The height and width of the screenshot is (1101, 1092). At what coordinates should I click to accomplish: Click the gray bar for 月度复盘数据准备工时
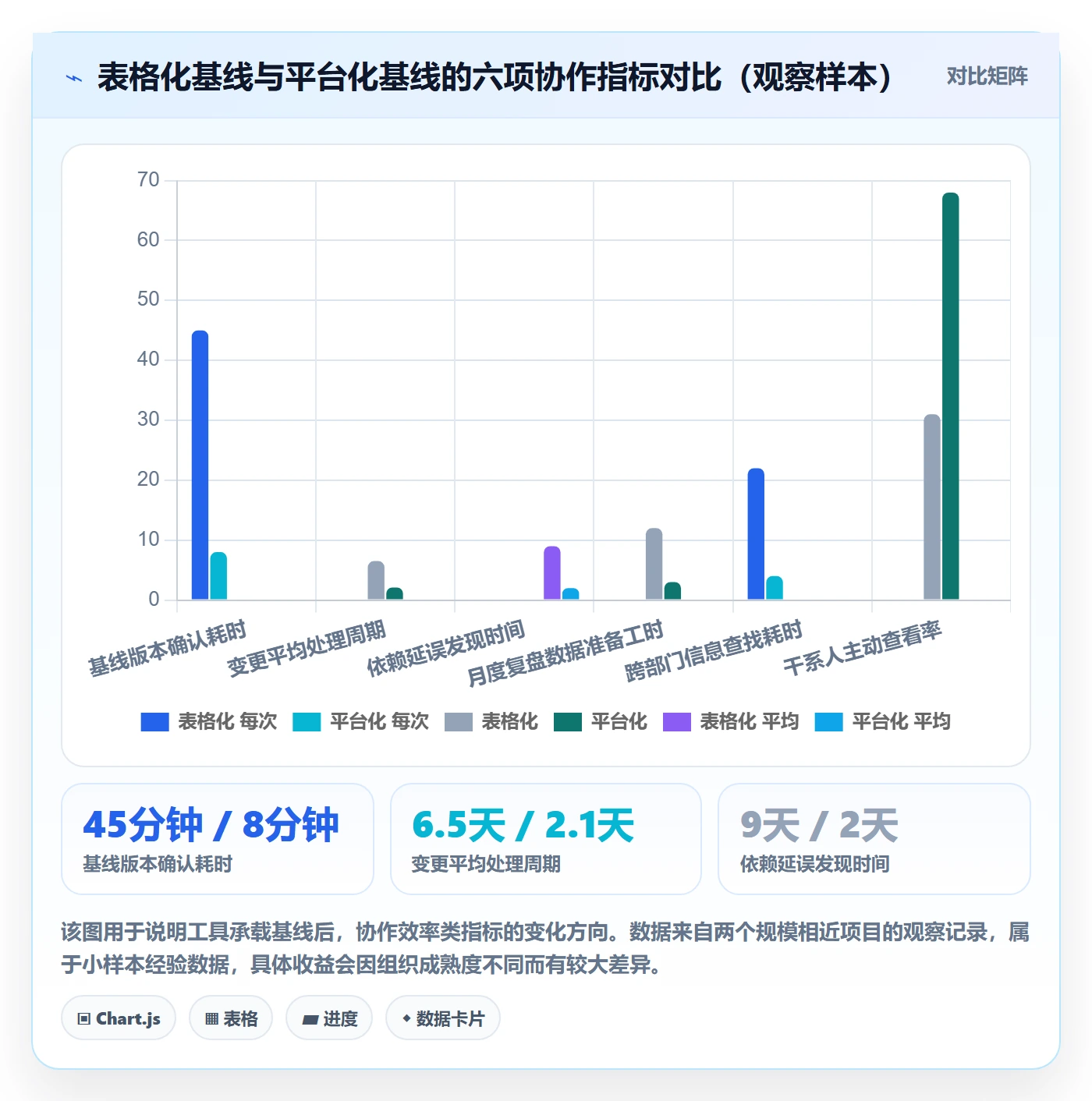click(x=654, y=564)
